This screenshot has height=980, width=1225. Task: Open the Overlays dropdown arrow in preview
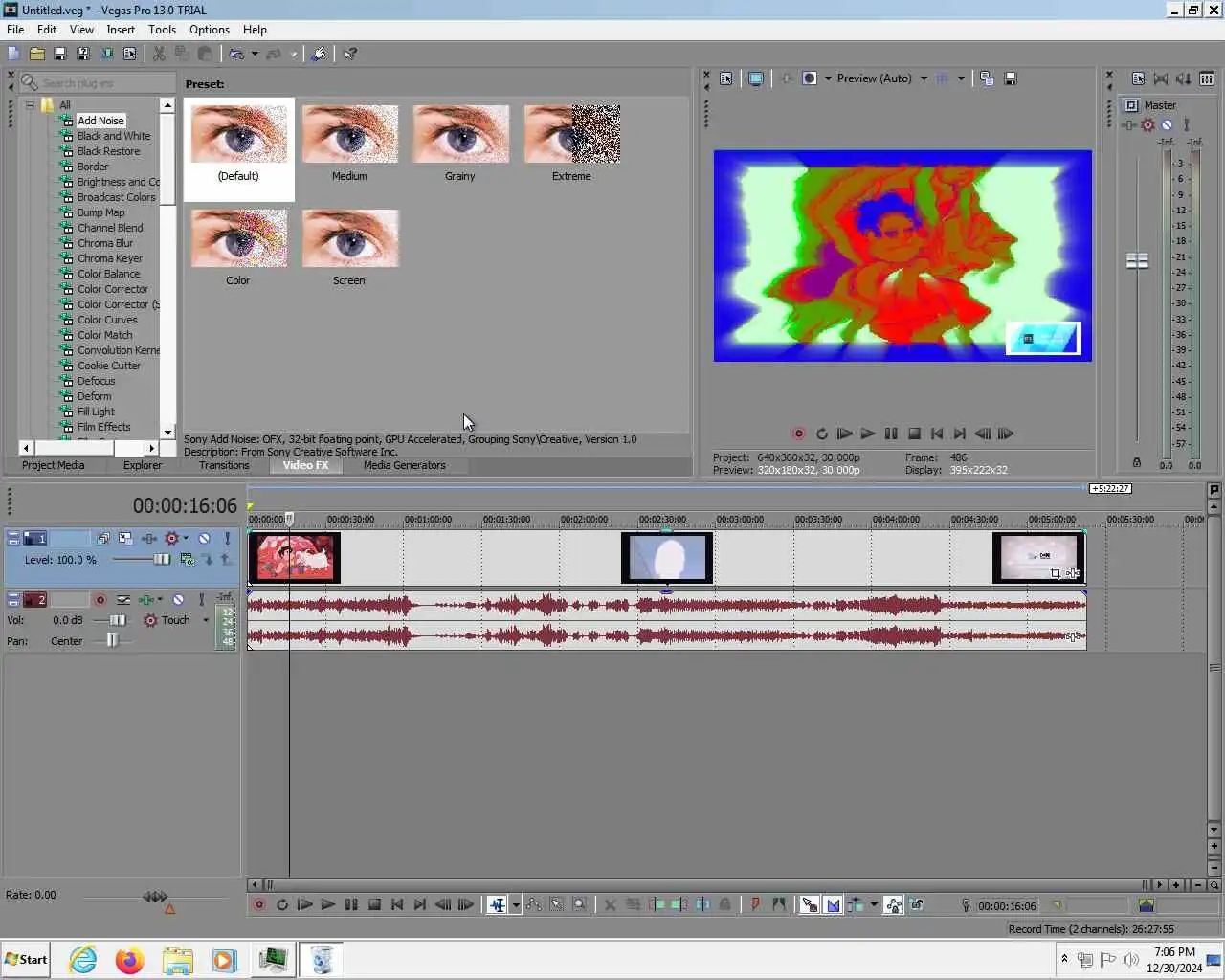pyautogui.click(x=961, y=78)
